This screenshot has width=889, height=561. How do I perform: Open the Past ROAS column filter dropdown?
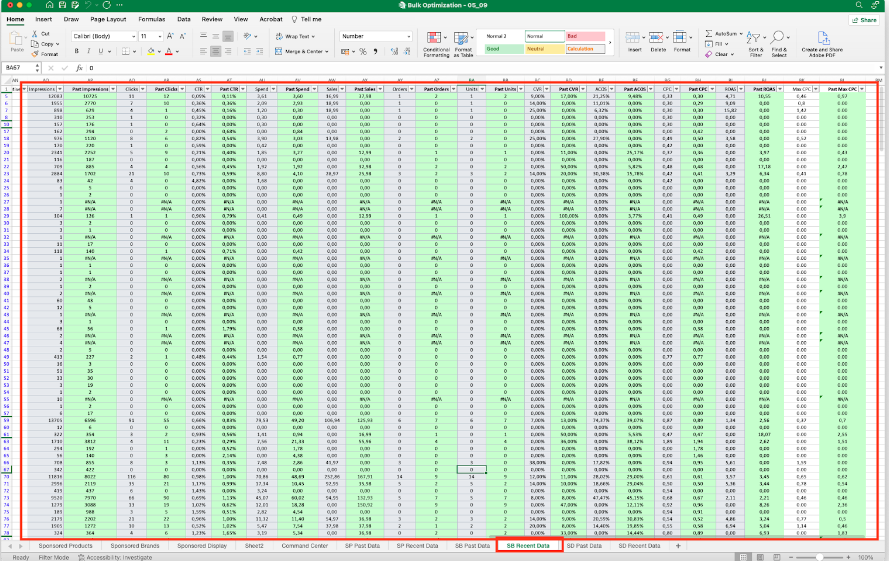pos(780,89)
